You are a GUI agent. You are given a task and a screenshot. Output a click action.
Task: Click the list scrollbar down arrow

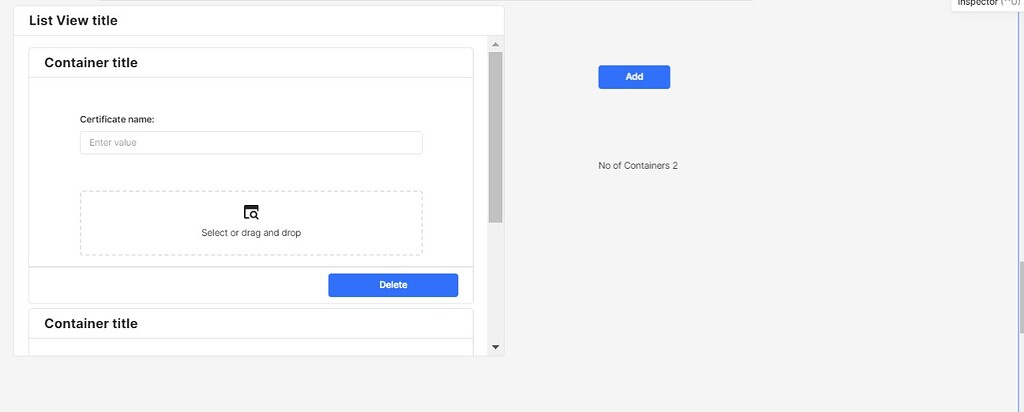click(495, 346)
